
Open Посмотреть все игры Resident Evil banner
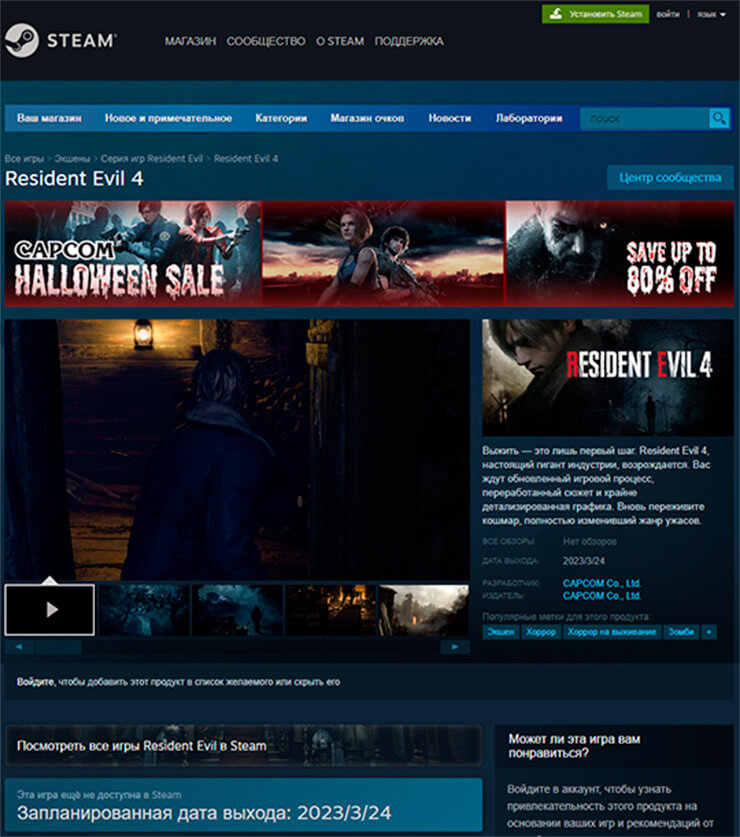tap(243, 746)
